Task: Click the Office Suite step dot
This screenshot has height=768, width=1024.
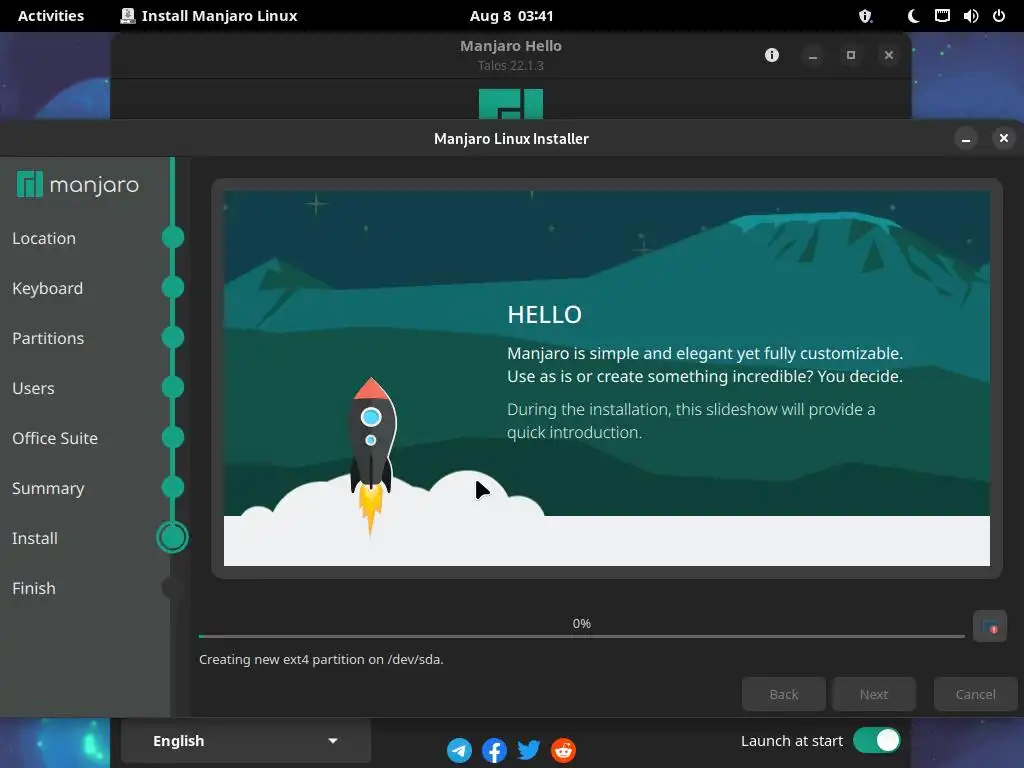Action: 172,437
